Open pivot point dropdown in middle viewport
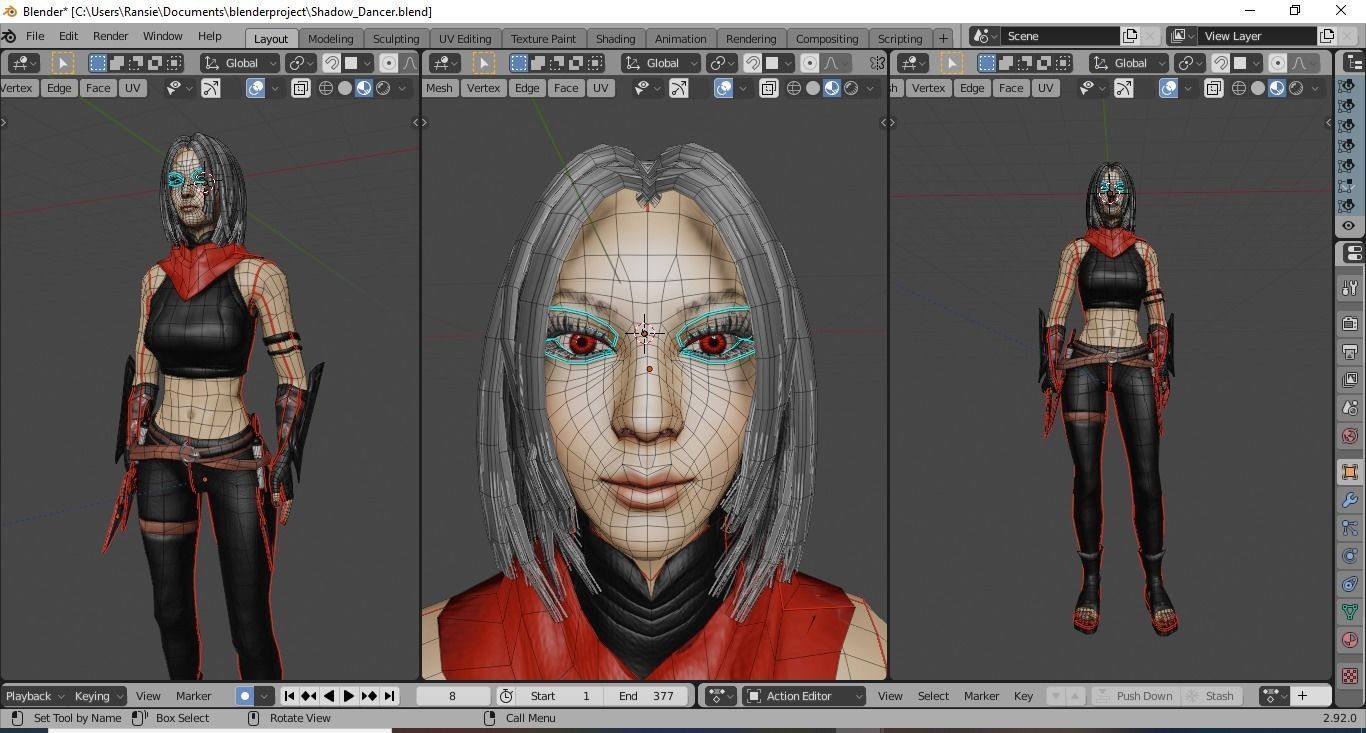Viewport: 1366px width, 733px height. click(722, 63)
